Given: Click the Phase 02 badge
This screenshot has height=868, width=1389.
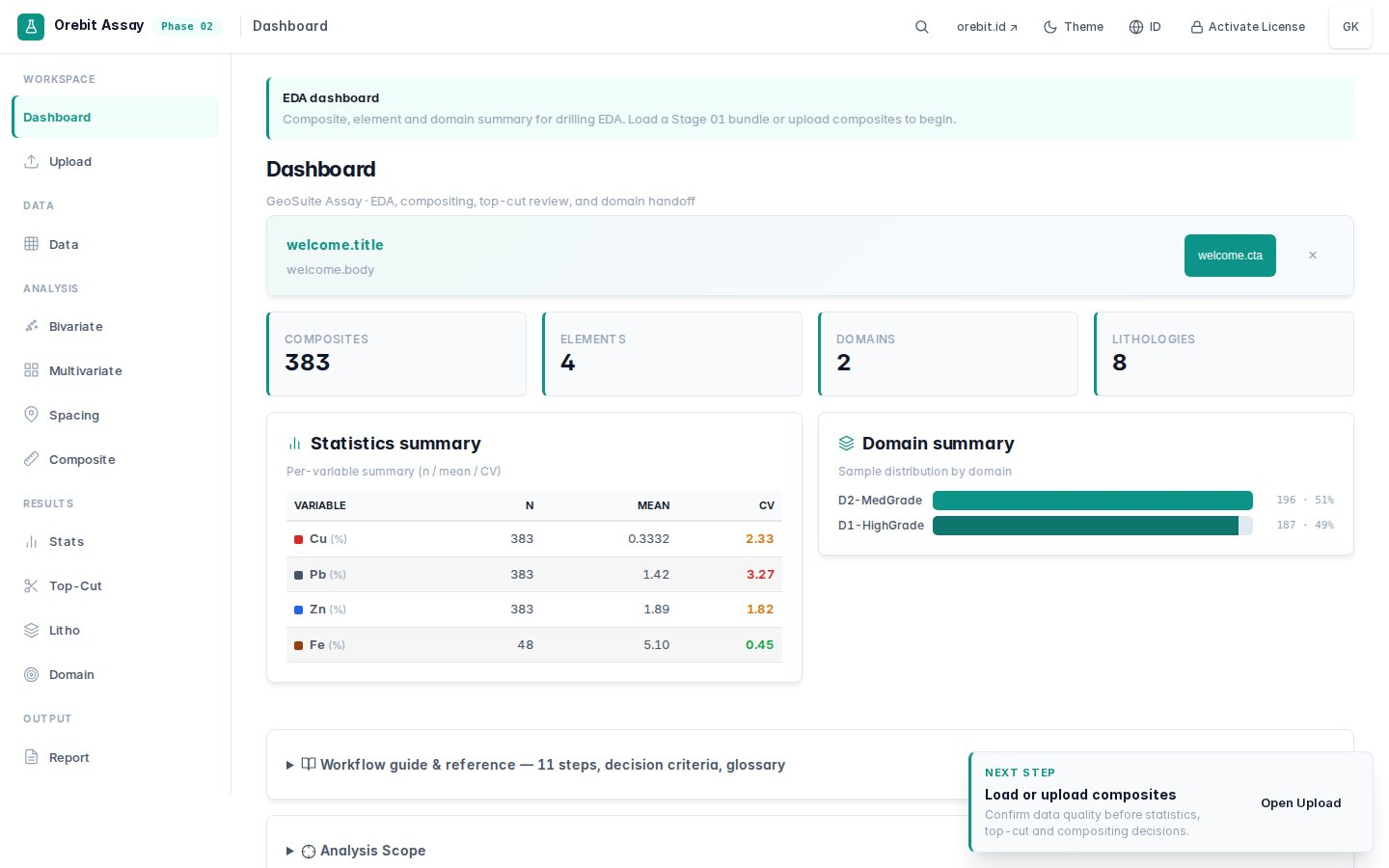Looking at the screenshot, I should coord(187,26).
